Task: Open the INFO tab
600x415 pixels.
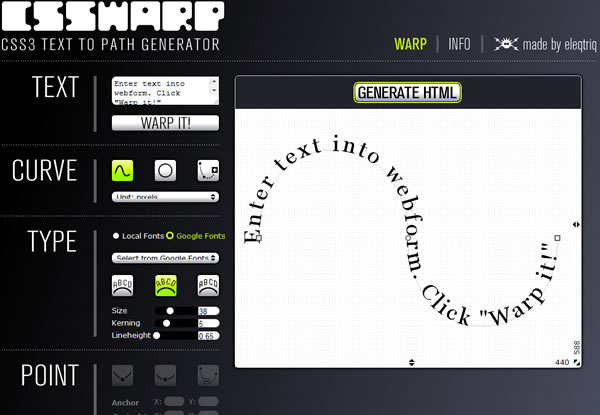Action: (x=459, y=44)
